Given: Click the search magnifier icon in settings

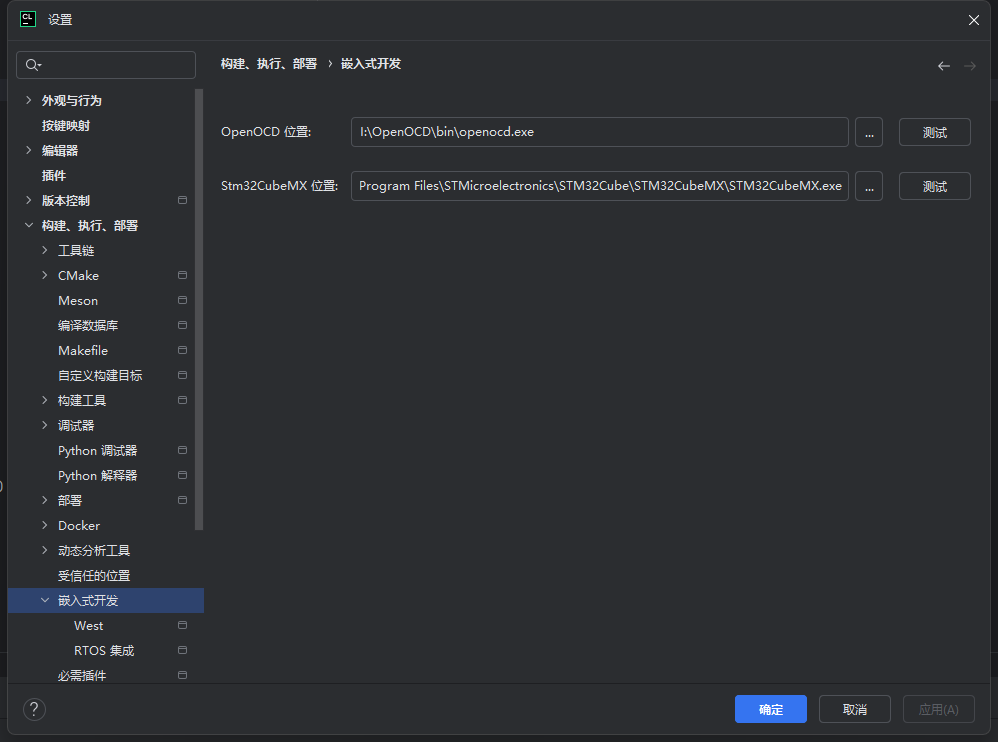Looking at the screenshot, I should (x=32, y=65).
